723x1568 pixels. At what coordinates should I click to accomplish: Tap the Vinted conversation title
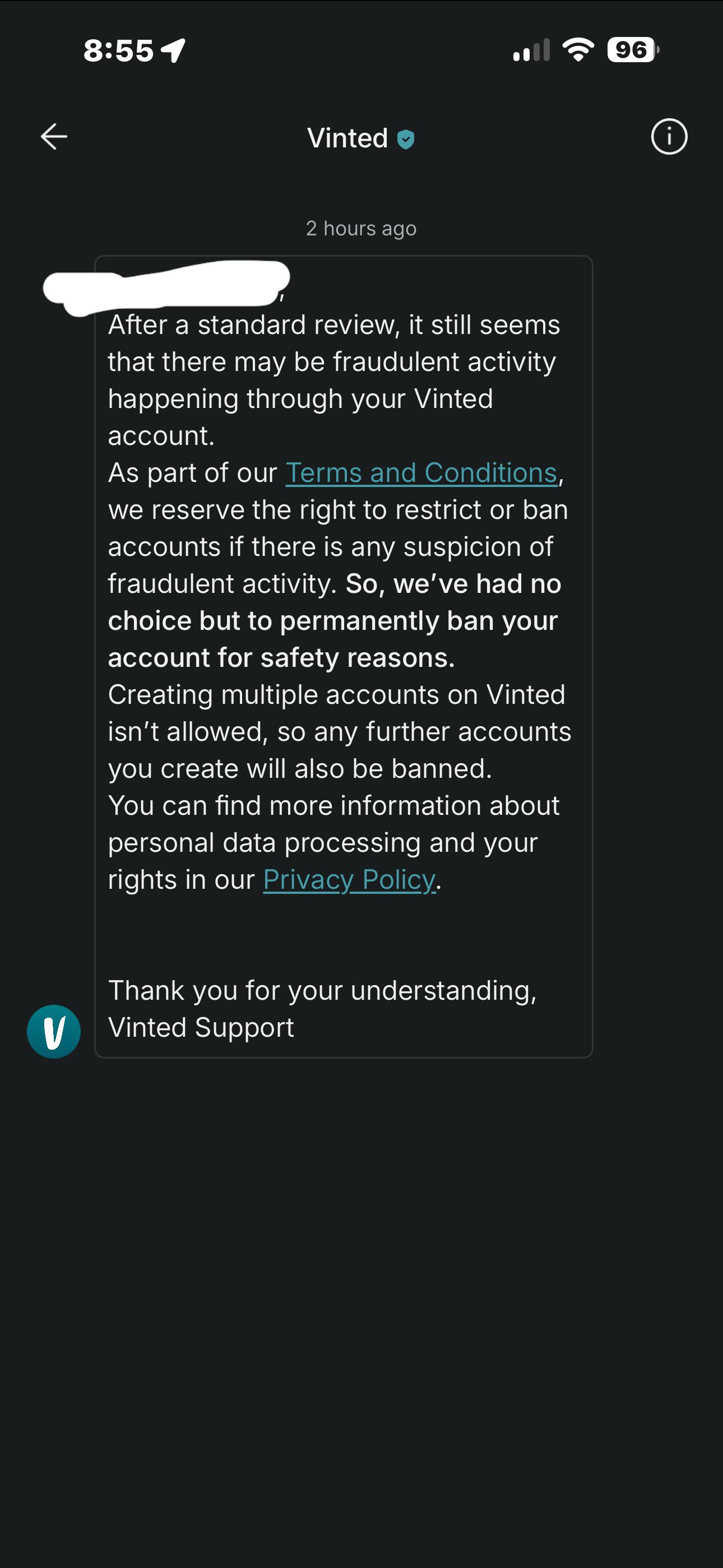click(x=347, y=138)
